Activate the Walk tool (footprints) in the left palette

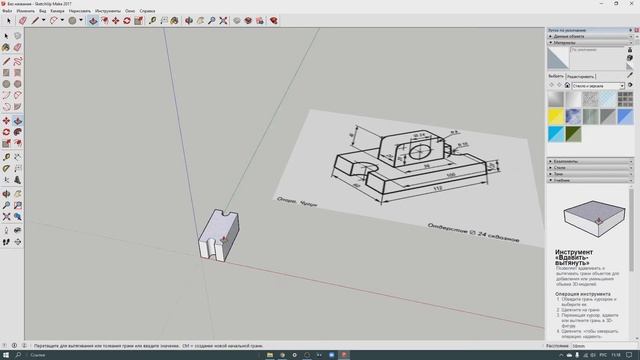click(x=6, y=242)
